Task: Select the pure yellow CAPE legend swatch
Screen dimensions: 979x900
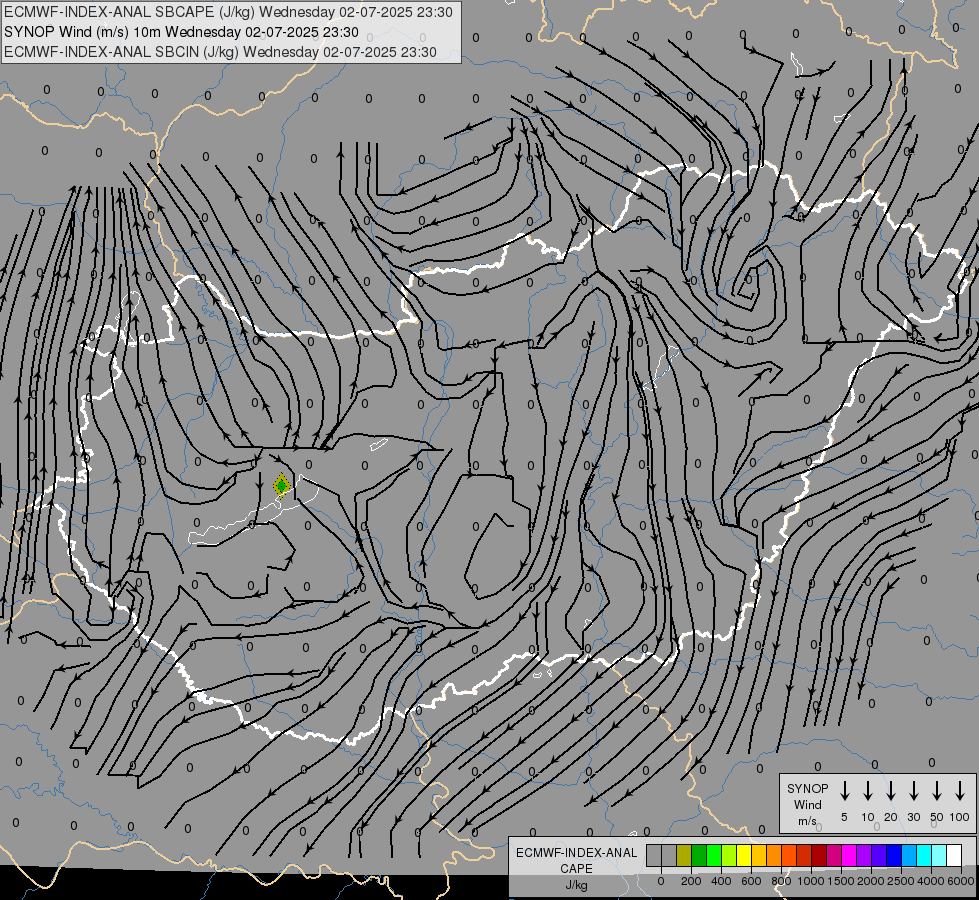Action: [744, 855]
